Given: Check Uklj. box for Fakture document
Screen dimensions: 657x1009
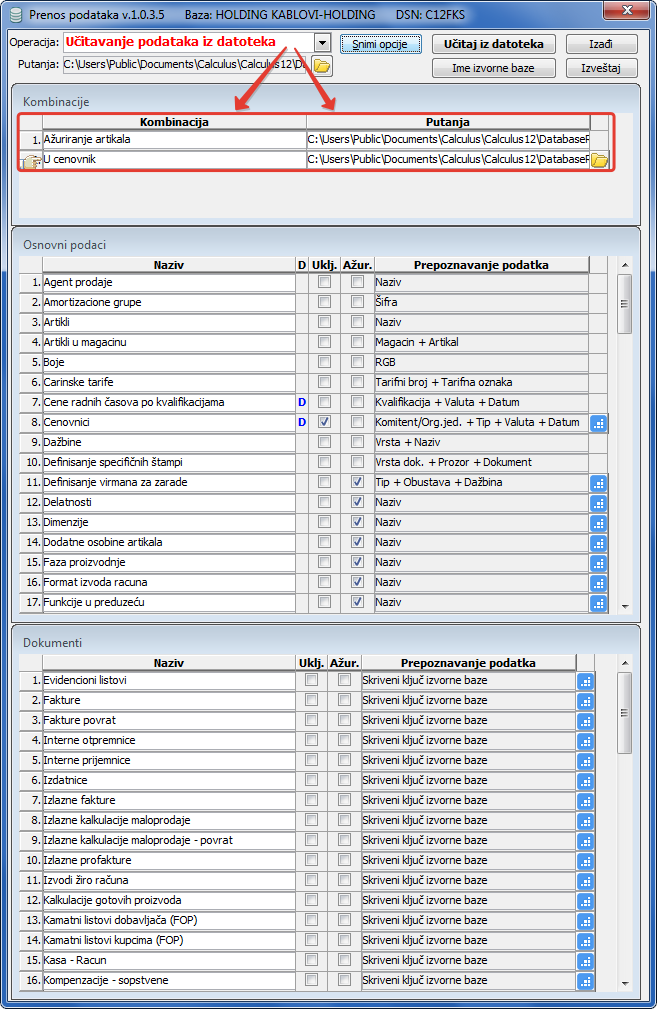Looking at the screenshot, I should tap(312, 701).
